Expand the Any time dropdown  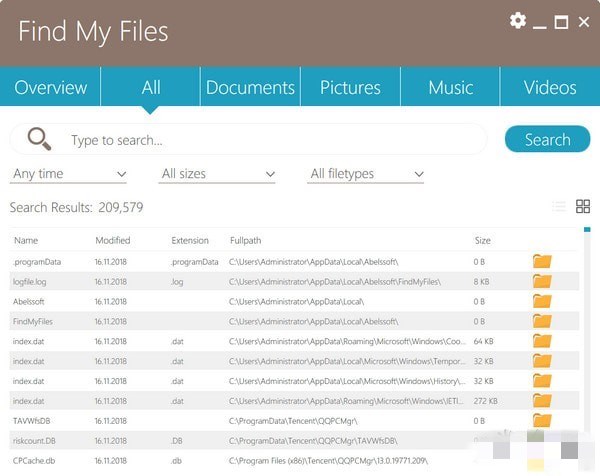click(69, 174)
